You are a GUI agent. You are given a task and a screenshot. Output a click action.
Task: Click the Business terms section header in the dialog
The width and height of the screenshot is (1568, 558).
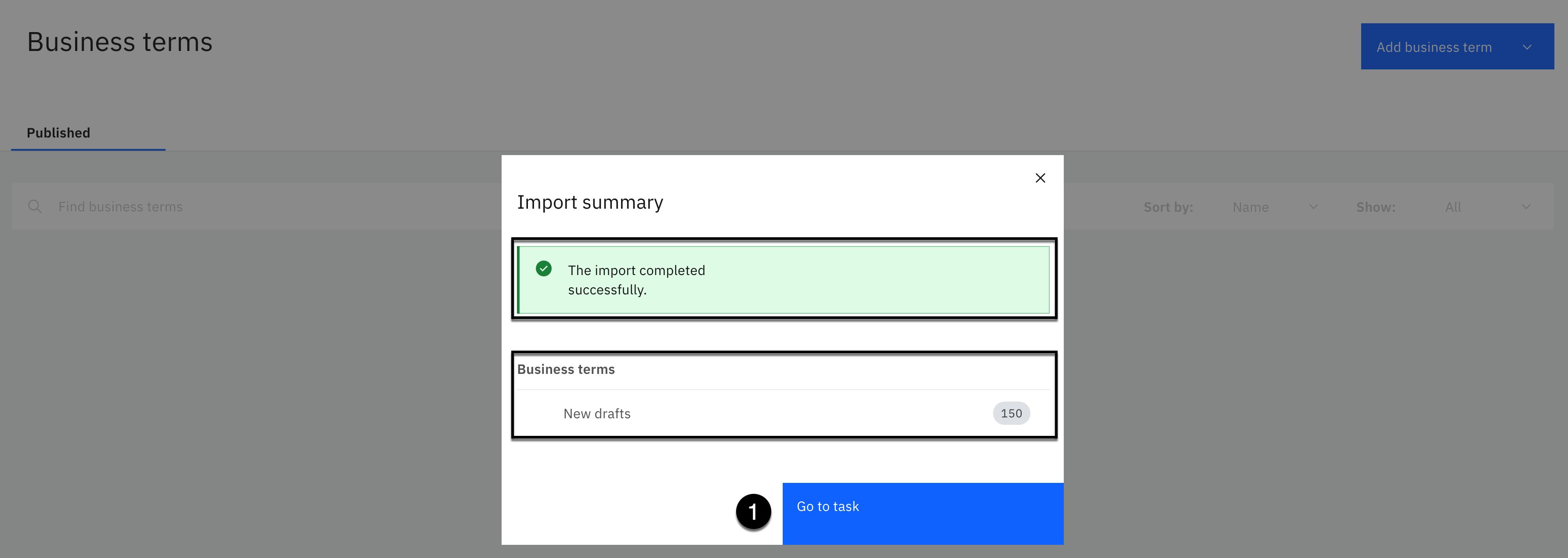click(x=565, y=369)
